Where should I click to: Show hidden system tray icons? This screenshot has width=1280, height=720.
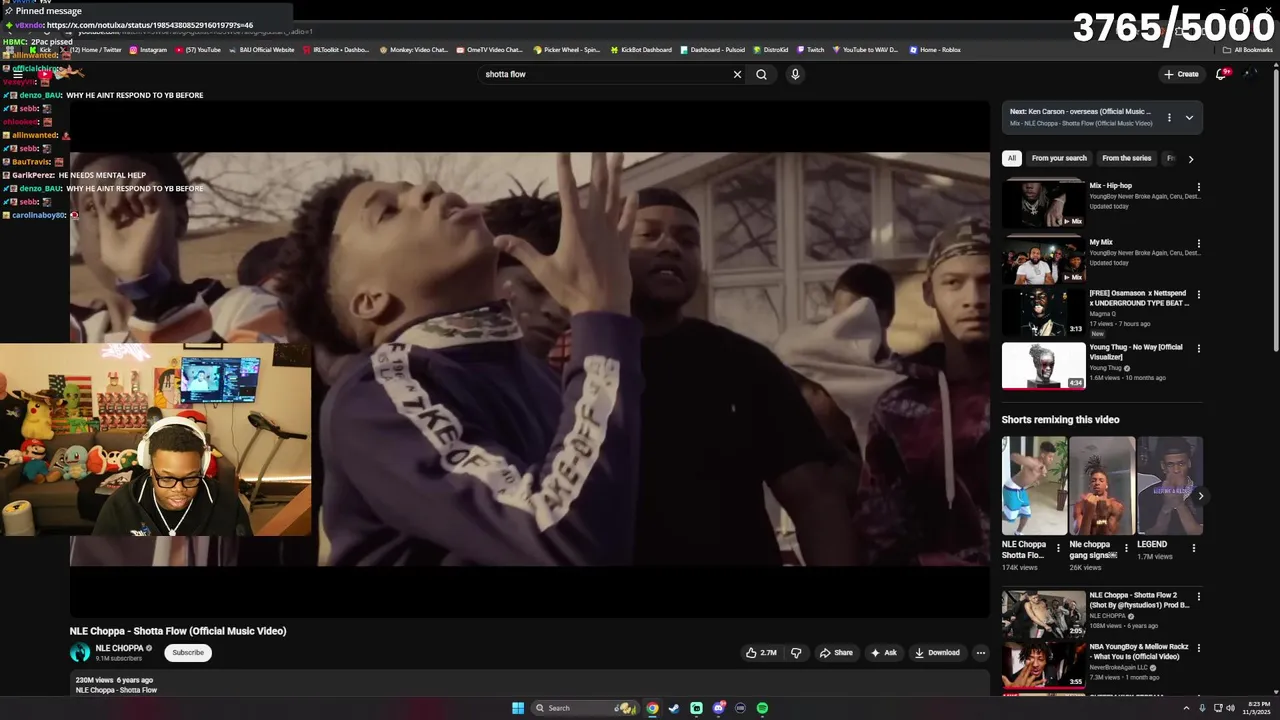click(1186, 708)
